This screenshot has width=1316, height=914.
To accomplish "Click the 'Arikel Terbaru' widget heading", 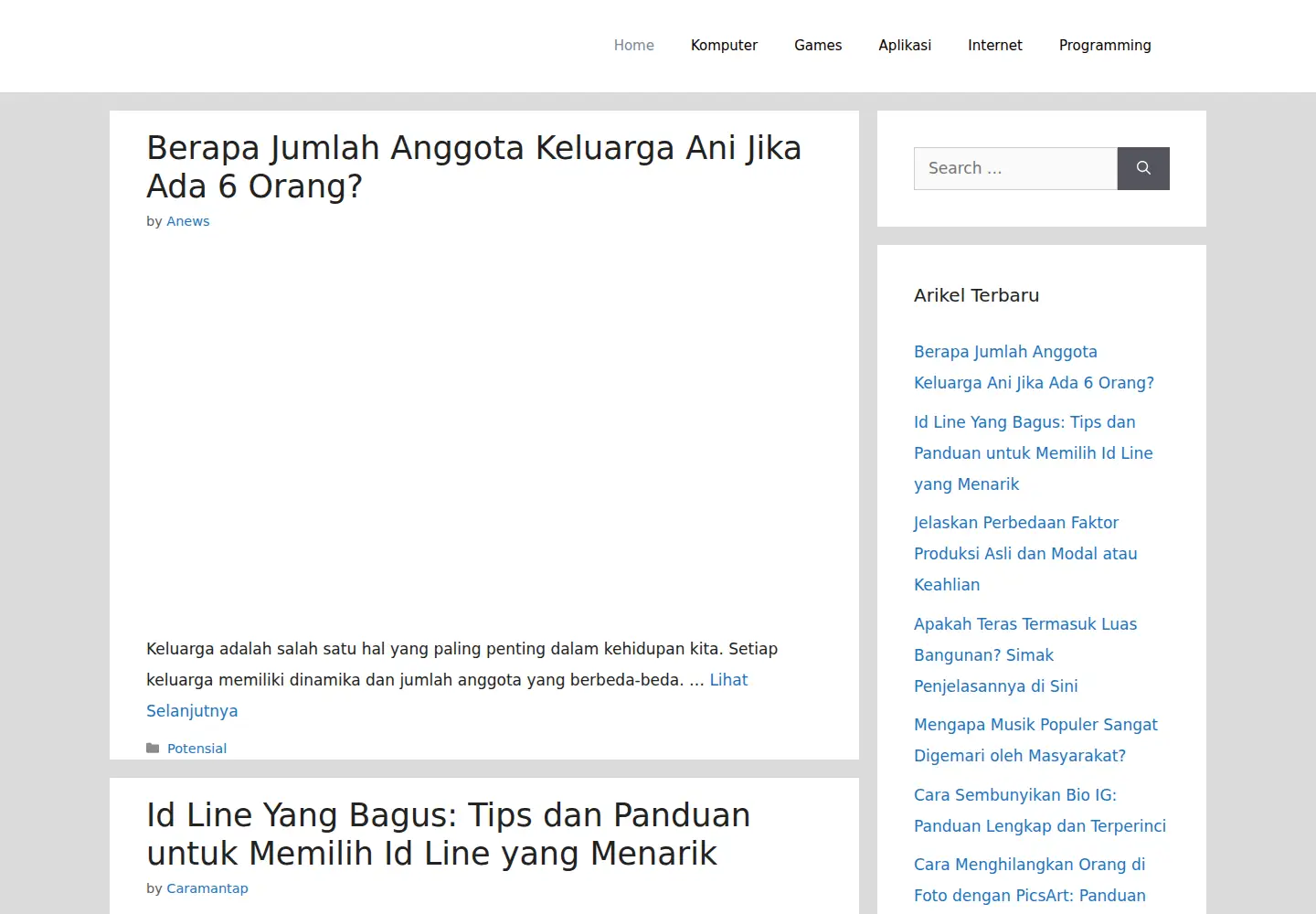I will point(976,295).
